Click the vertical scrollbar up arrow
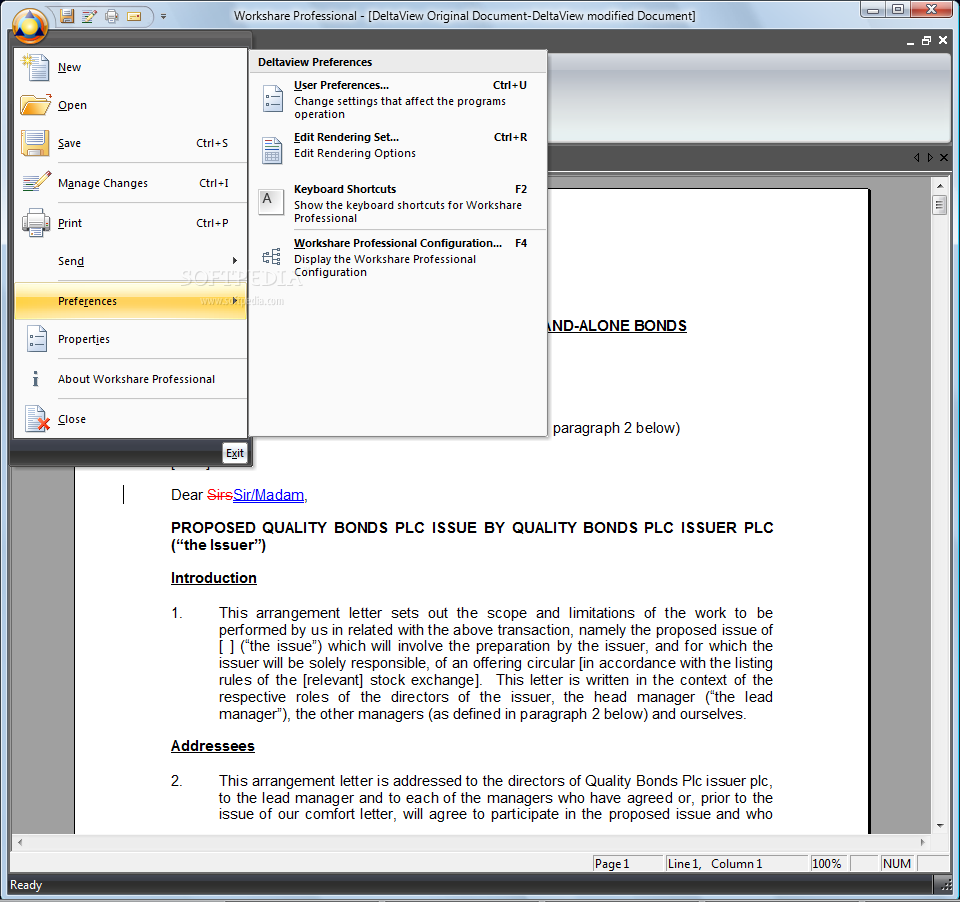 click(x=940, y=184)
